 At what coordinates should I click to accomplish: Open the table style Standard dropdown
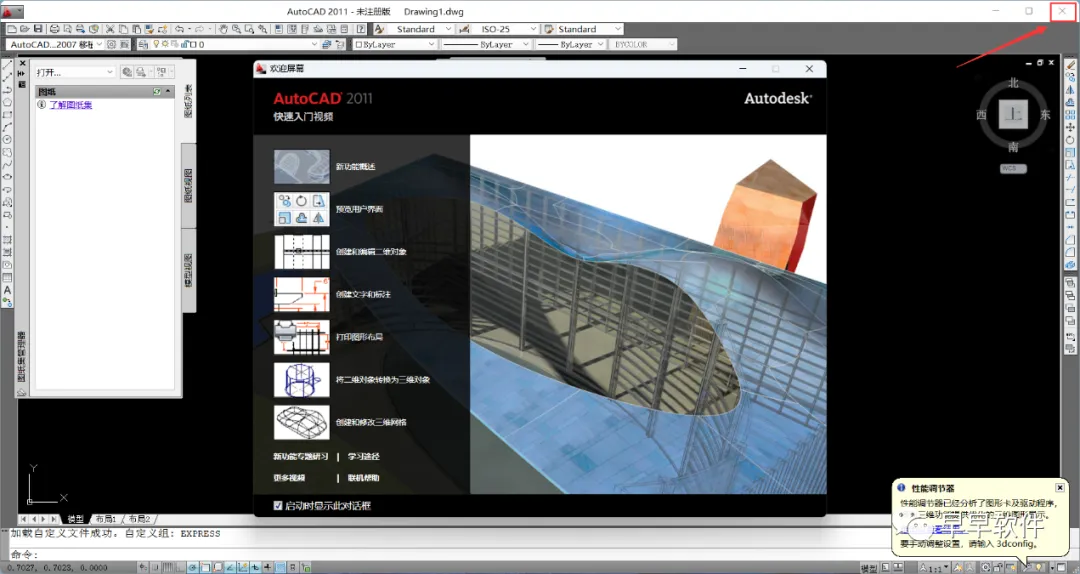(589, 29)
